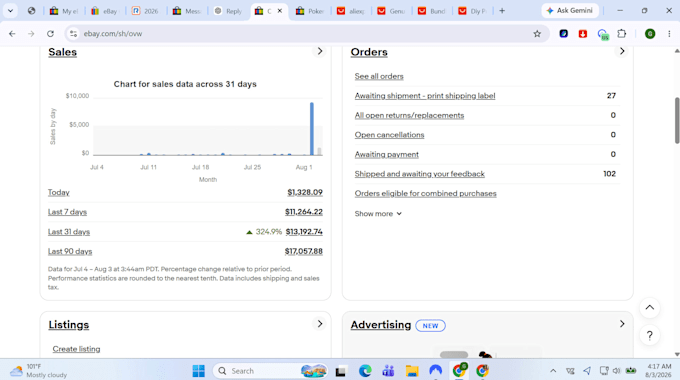Click the $11,264.22 sales amount
This screenshot has width=680, height=380.
304,212
